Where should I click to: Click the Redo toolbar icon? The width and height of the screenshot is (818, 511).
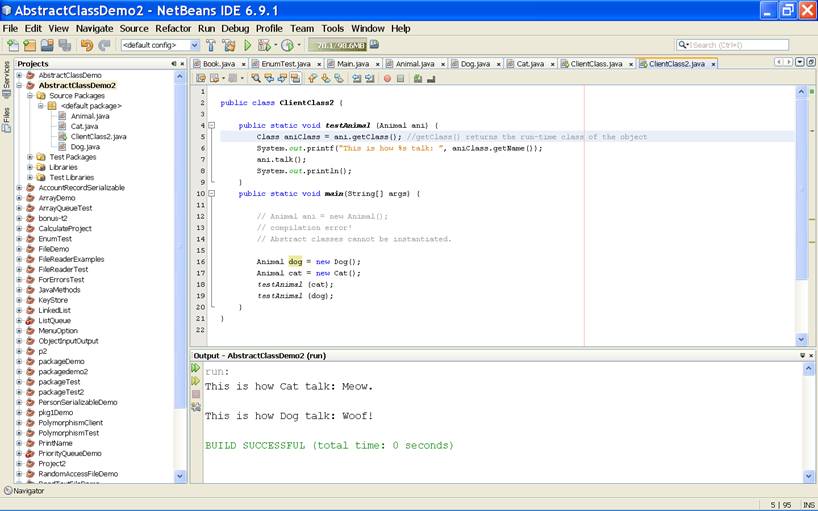tap(104, 45)
